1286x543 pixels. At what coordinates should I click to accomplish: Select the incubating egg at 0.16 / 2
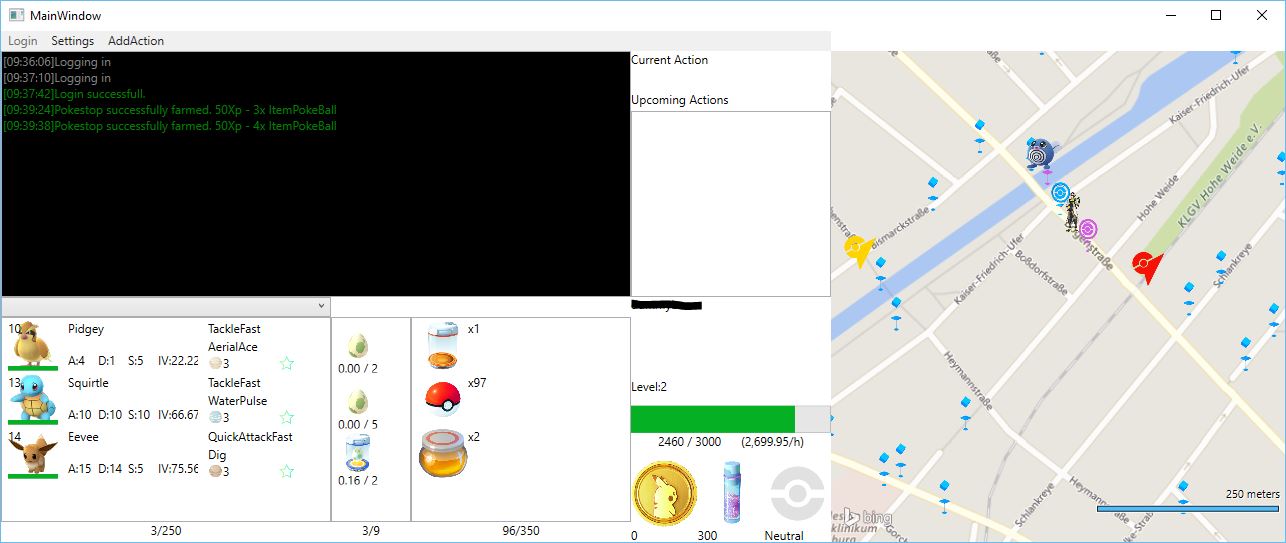click(357, 453)
